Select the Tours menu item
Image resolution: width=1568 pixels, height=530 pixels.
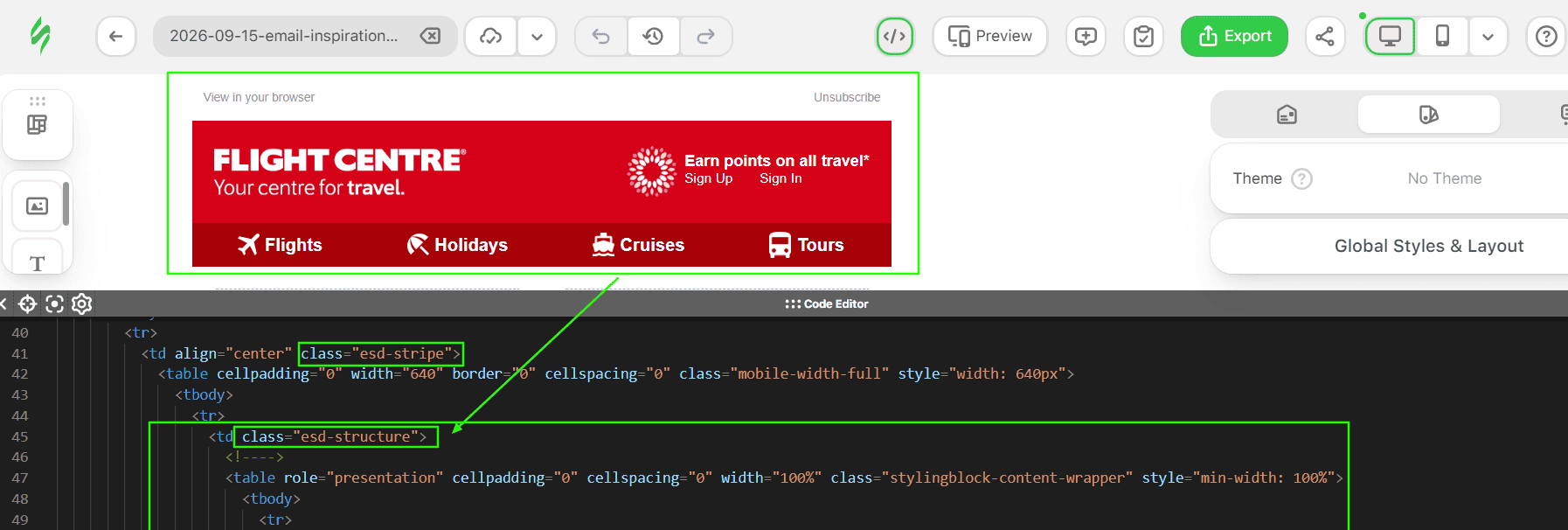(x=806, y=245)
